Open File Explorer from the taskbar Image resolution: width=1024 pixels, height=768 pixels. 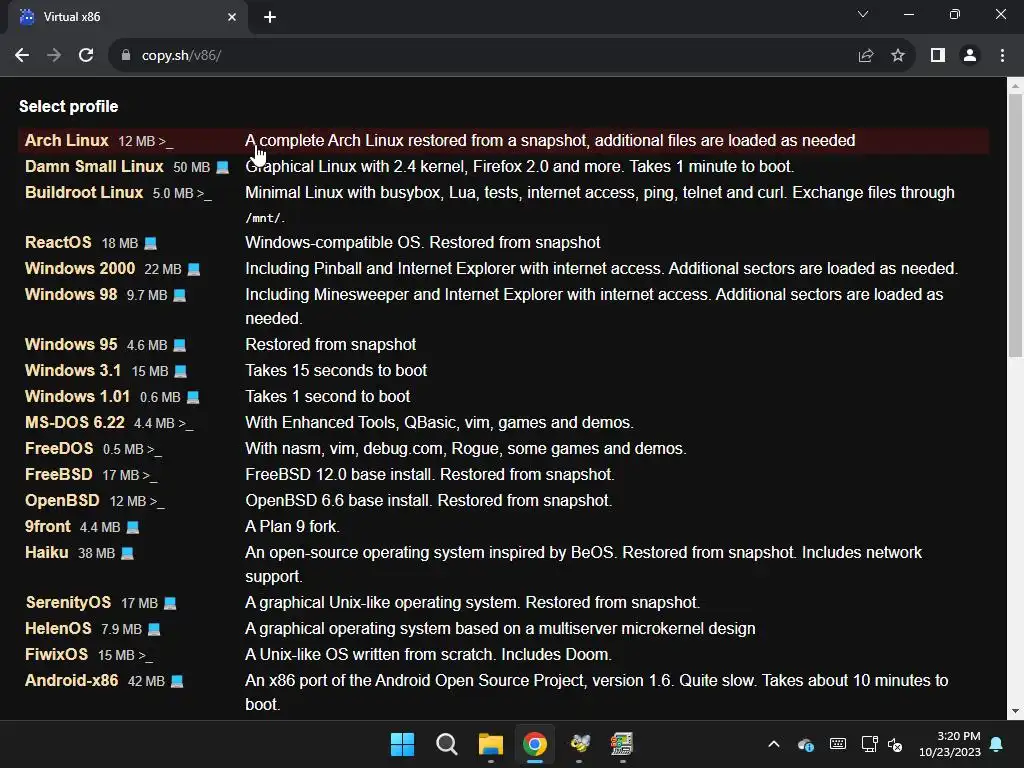pyautogui.click(x=490, y=744)
